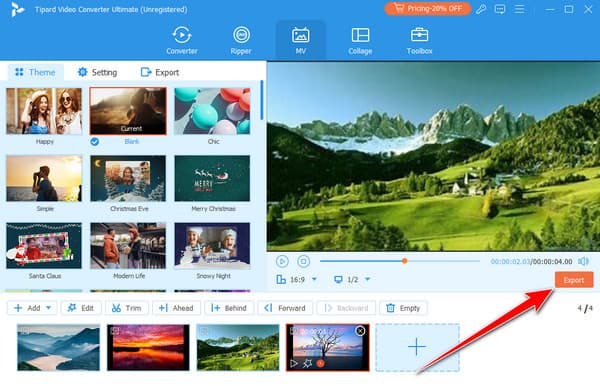This screenshot has width=600, height=386.
Task: Click the Pricing-20% OFF cart button
Action: click(427, 8)
